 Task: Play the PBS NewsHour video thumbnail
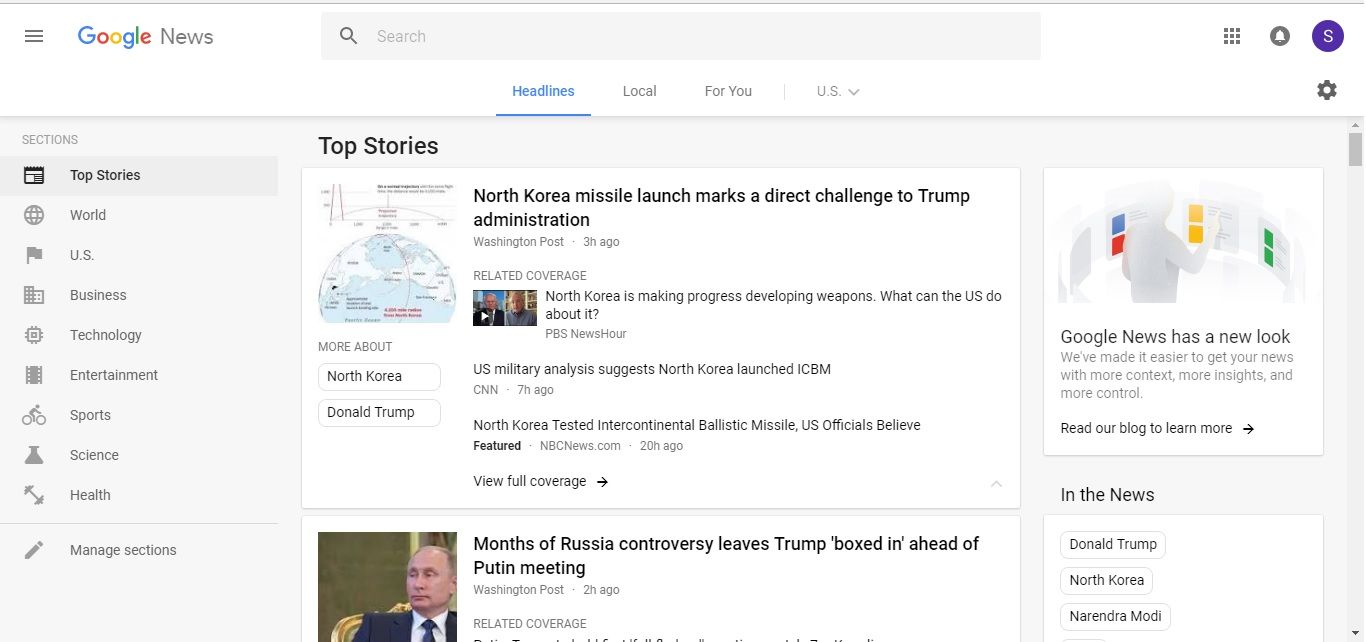504,308
